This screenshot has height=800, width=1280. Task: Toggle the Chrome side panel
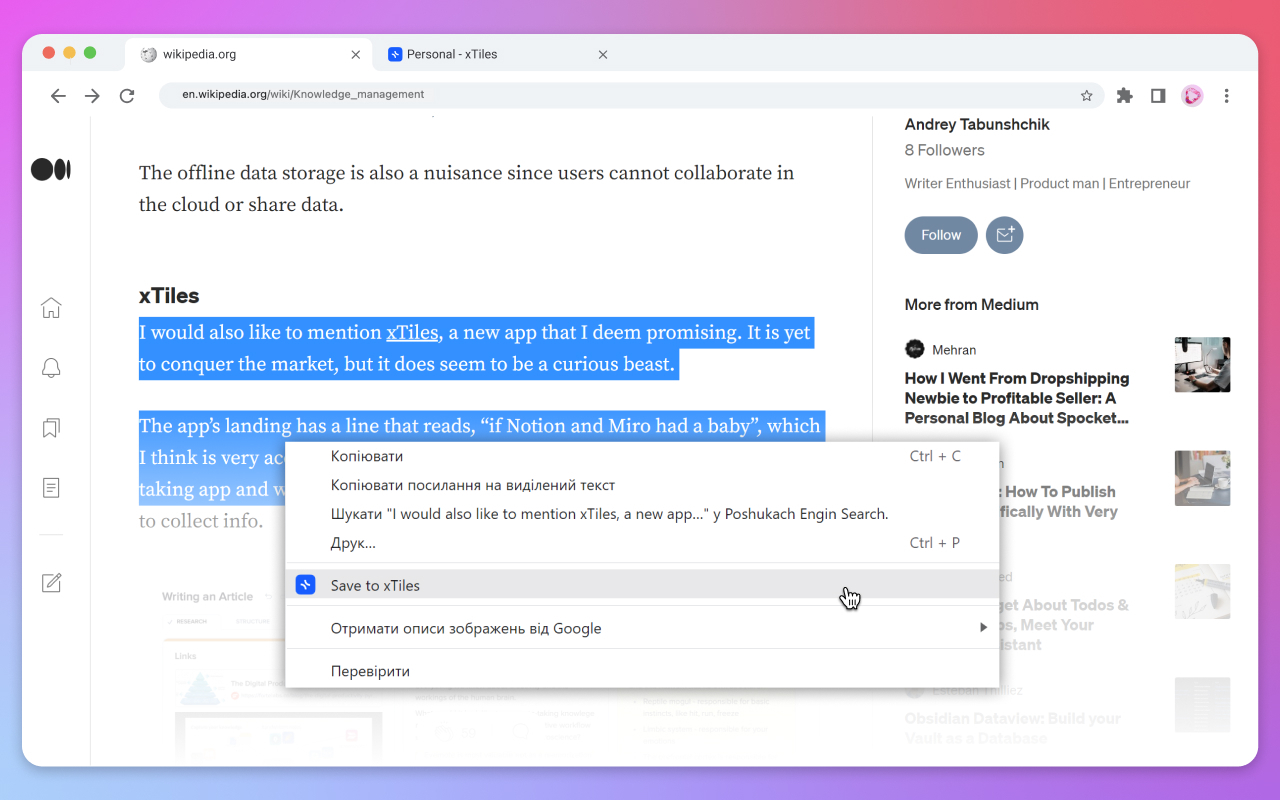(x=1158, y=95)
